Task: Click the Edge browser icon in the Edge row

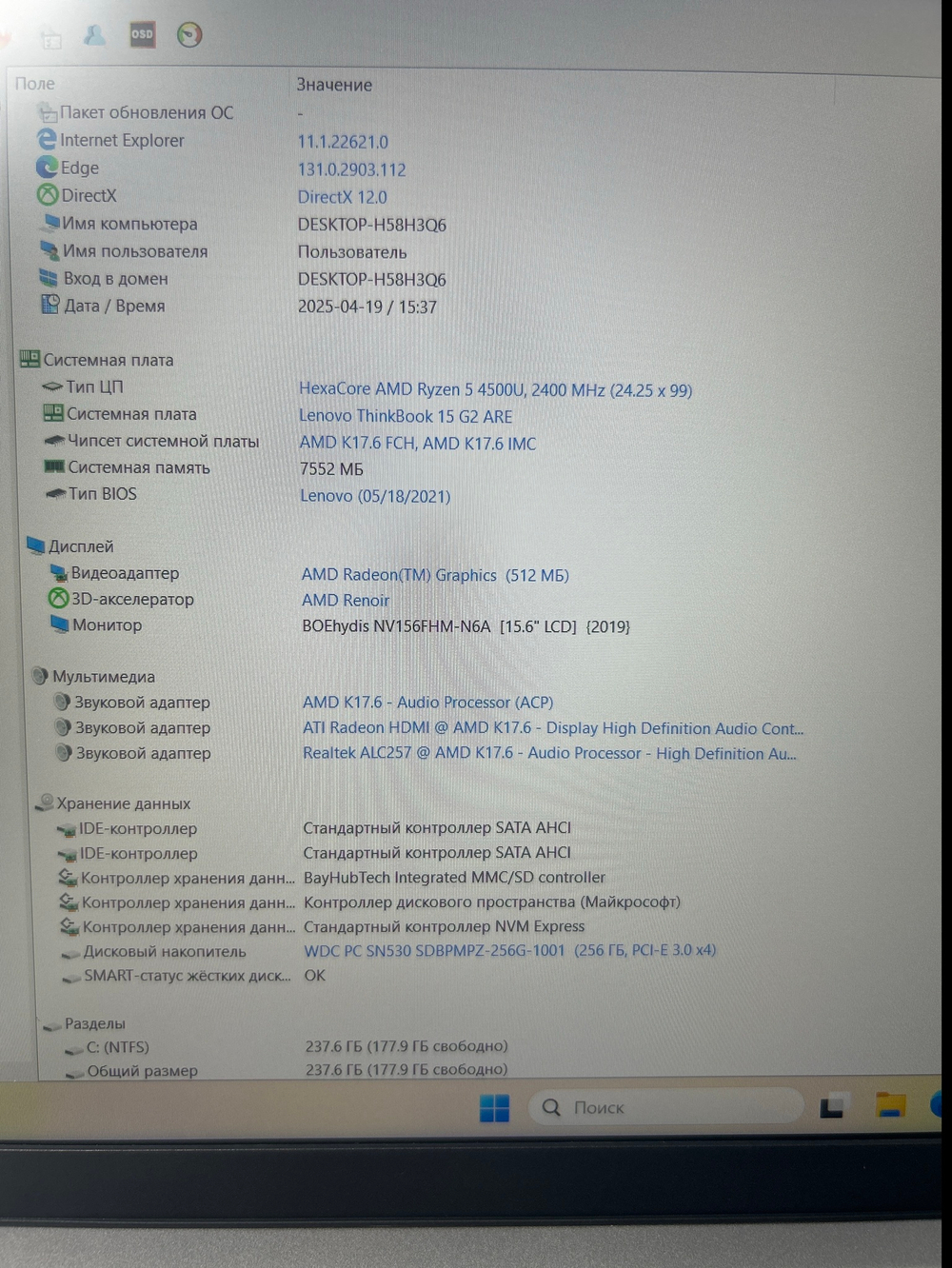Action: coord(47,168)
